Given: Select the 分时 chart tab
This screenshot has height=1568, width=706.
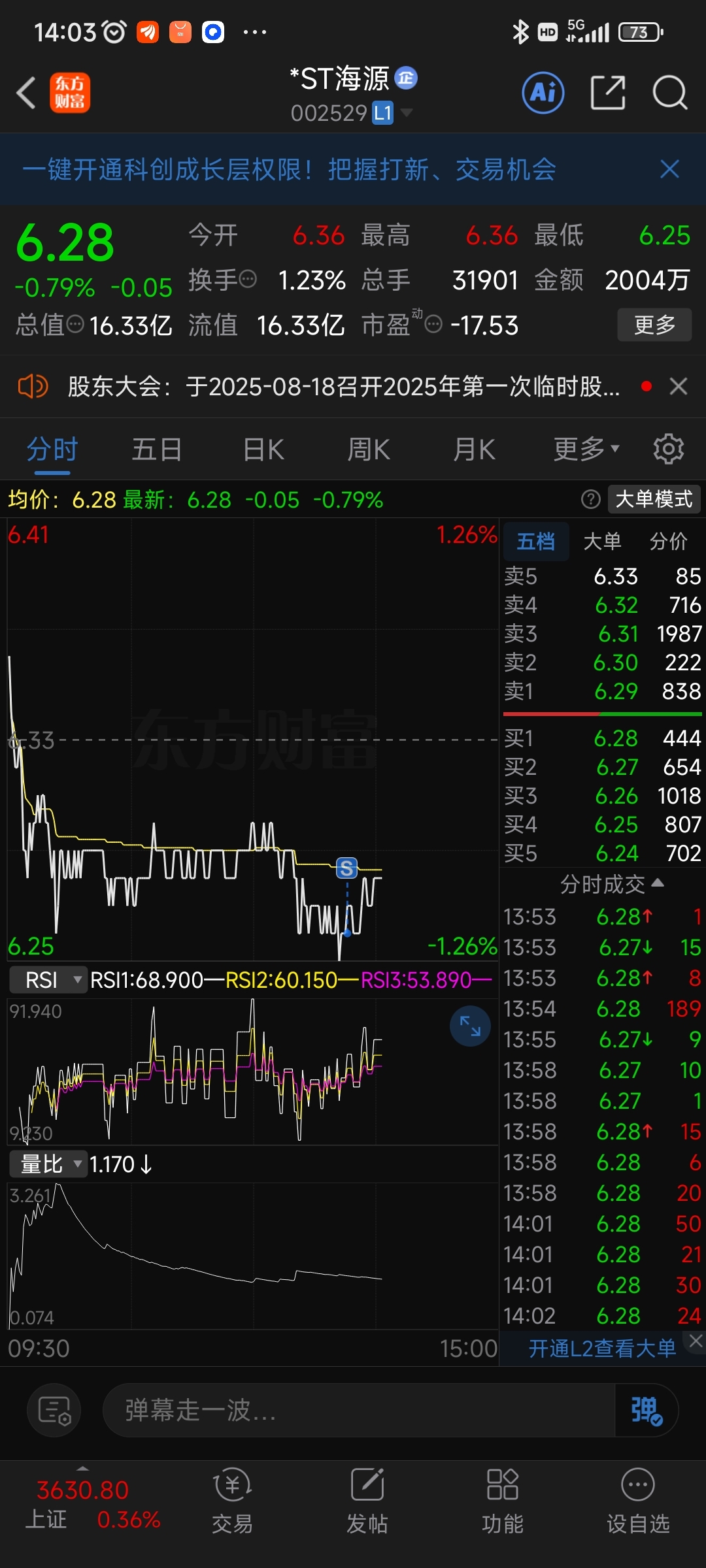Looking at the screenshot, I should pos(52,449).
